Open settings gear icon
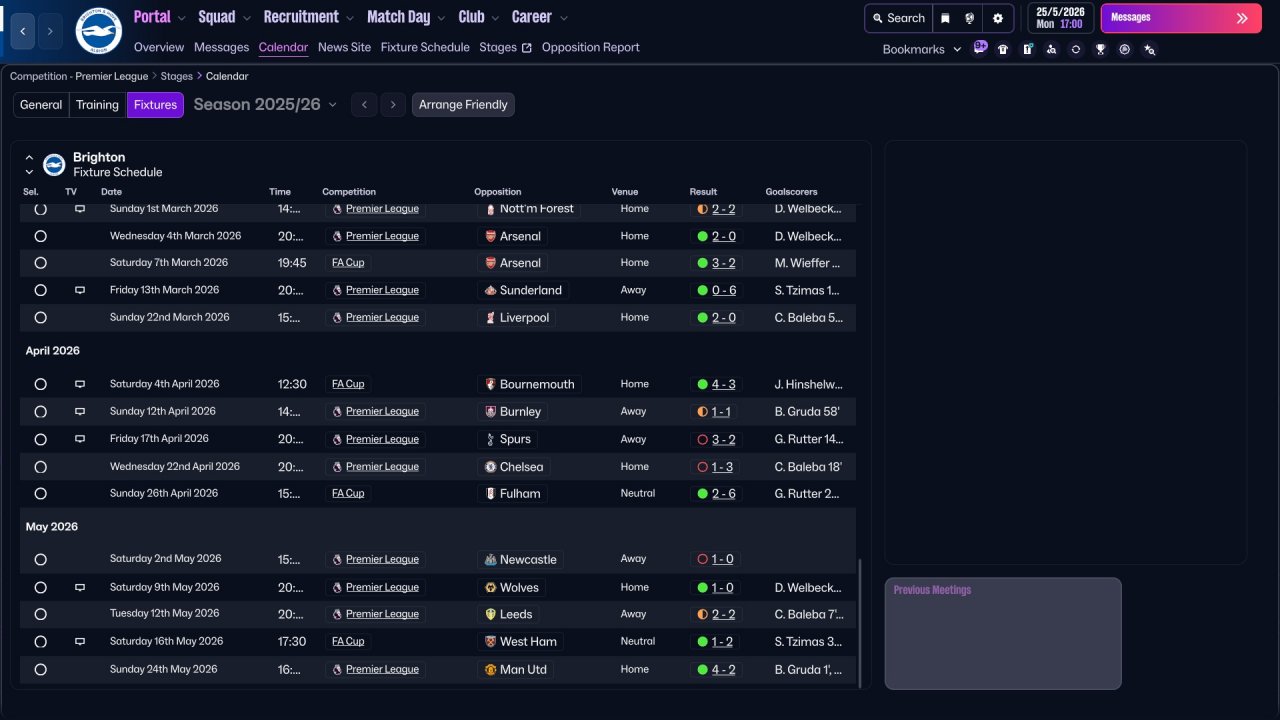Screen dimensions: 1280x720 (998, 18)
